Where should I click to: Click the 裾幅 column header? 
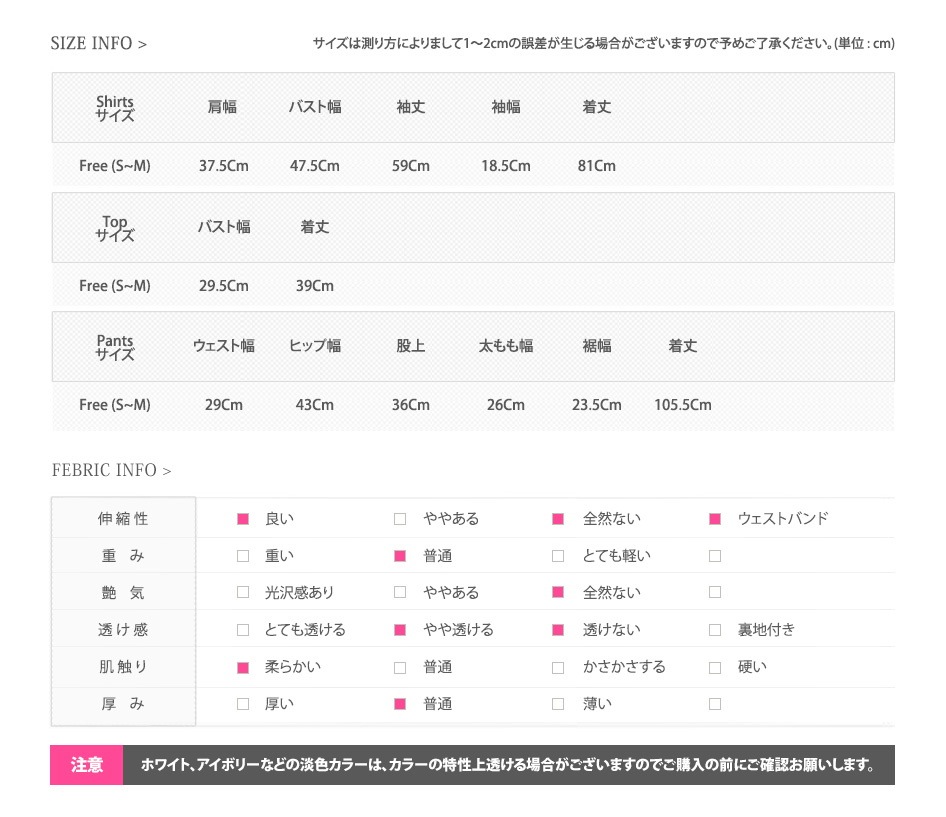tap(597, 346)
